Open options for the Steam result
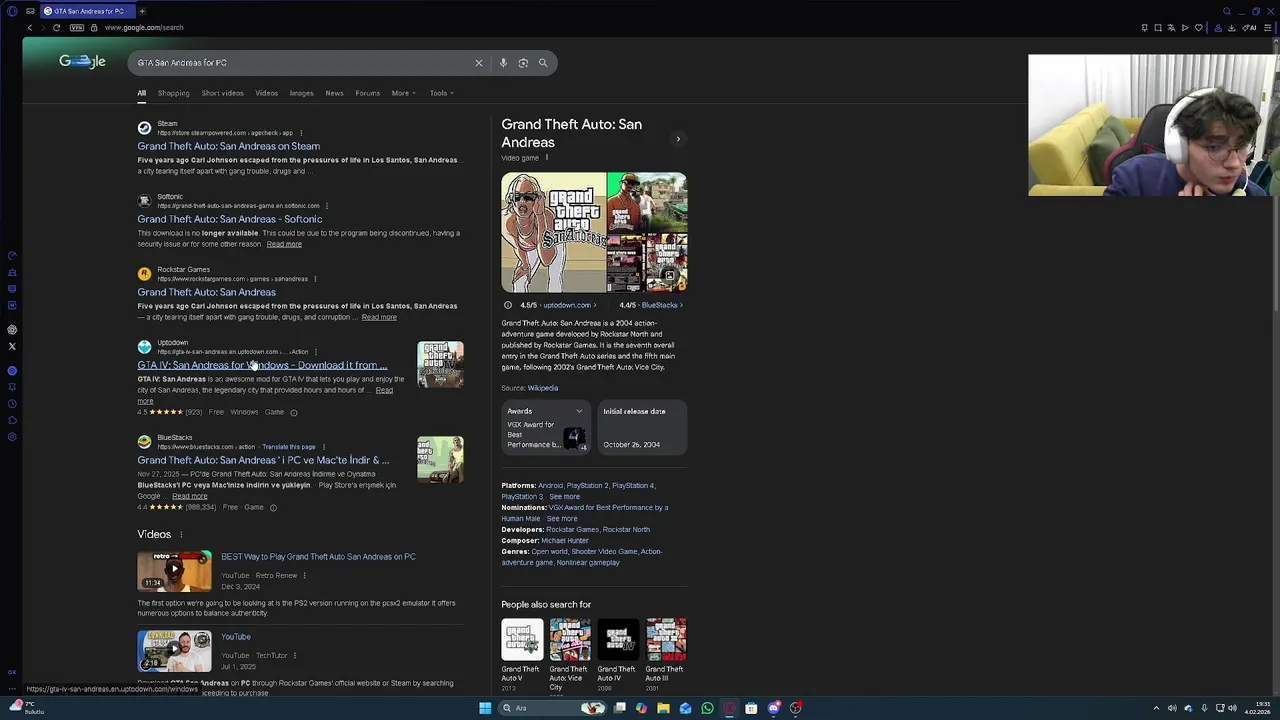Viewport: 1280px width, 720px height. pyautogui.click(x=301, y=133)
